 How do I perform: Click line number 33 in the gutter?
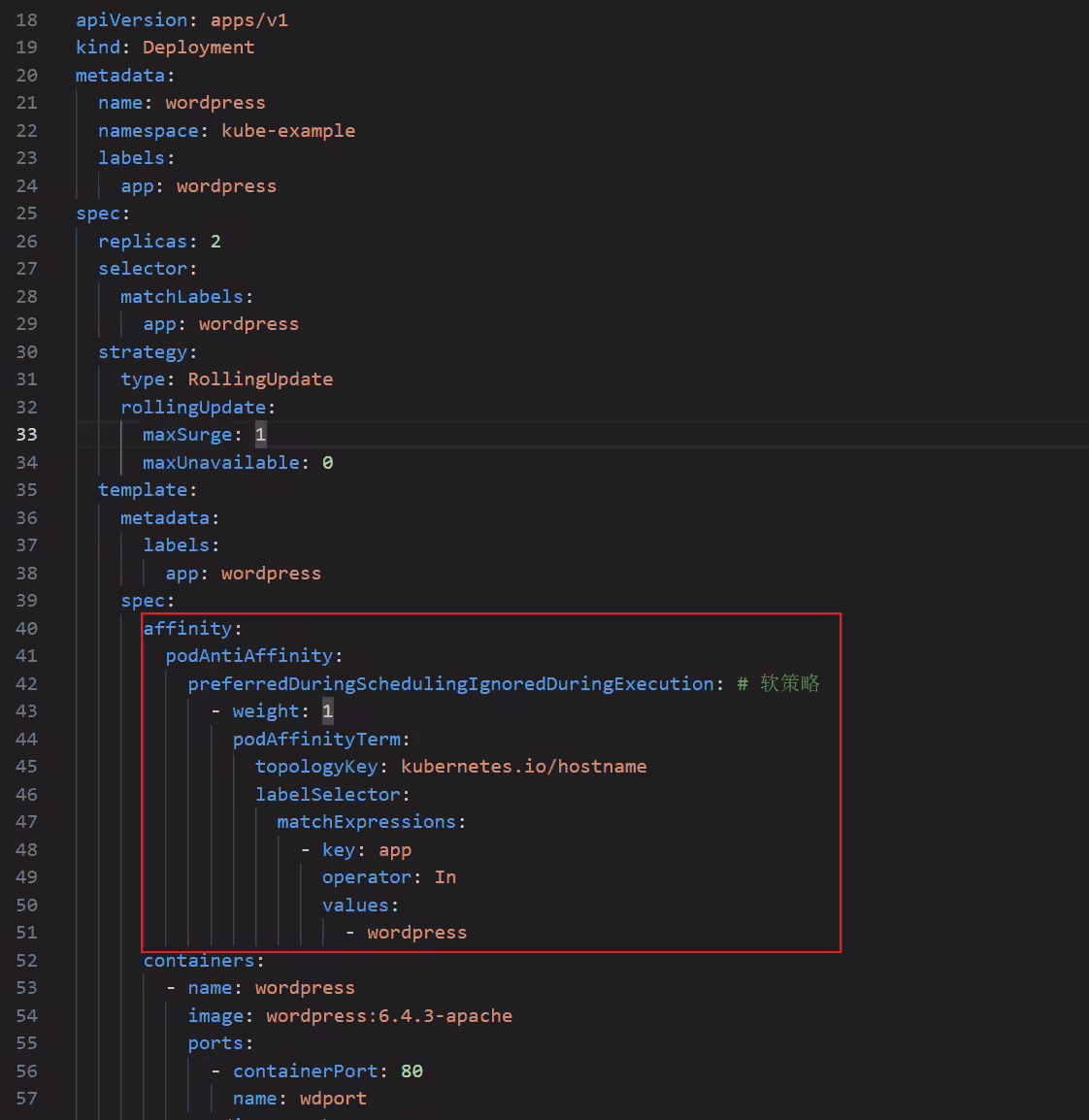(x=26, y=434)
